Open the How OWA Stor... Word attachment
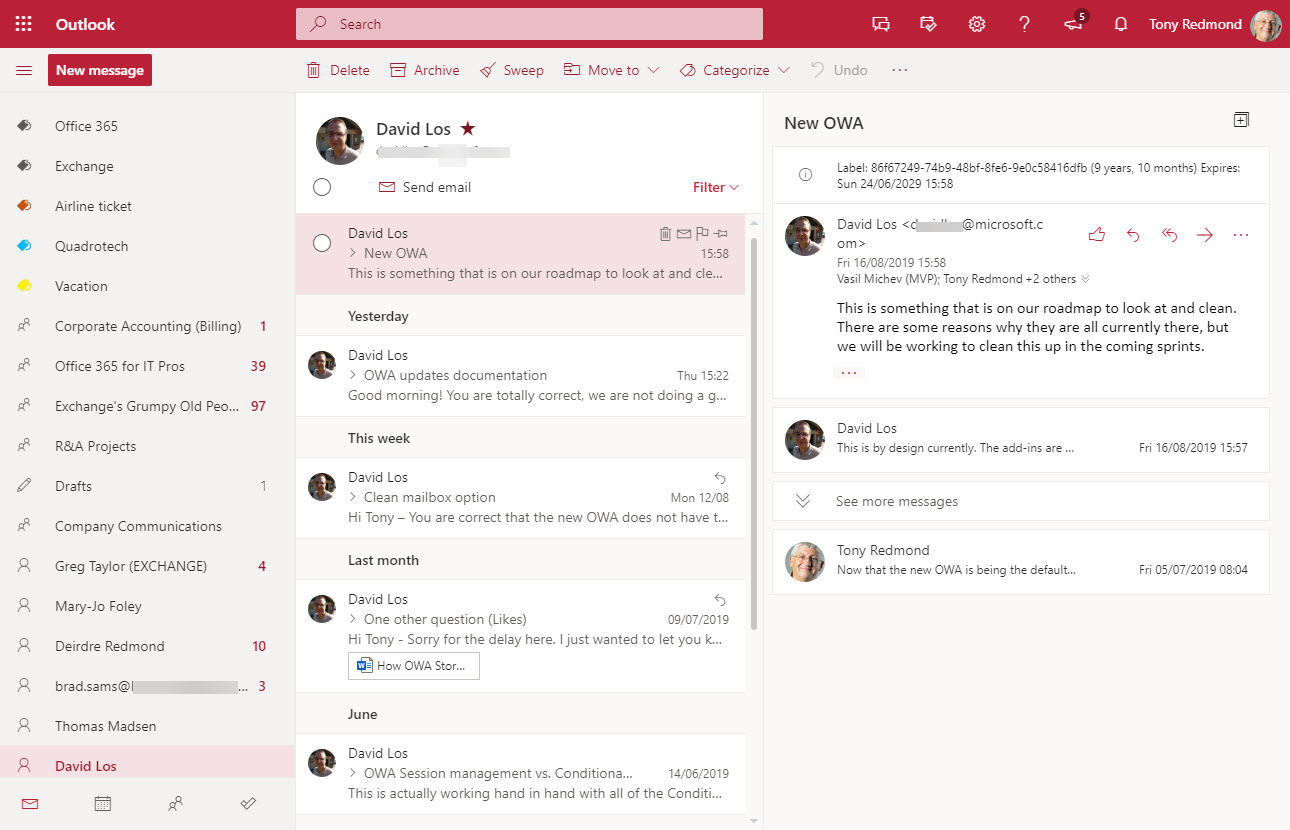1290x830 pixels. (414, 666)
